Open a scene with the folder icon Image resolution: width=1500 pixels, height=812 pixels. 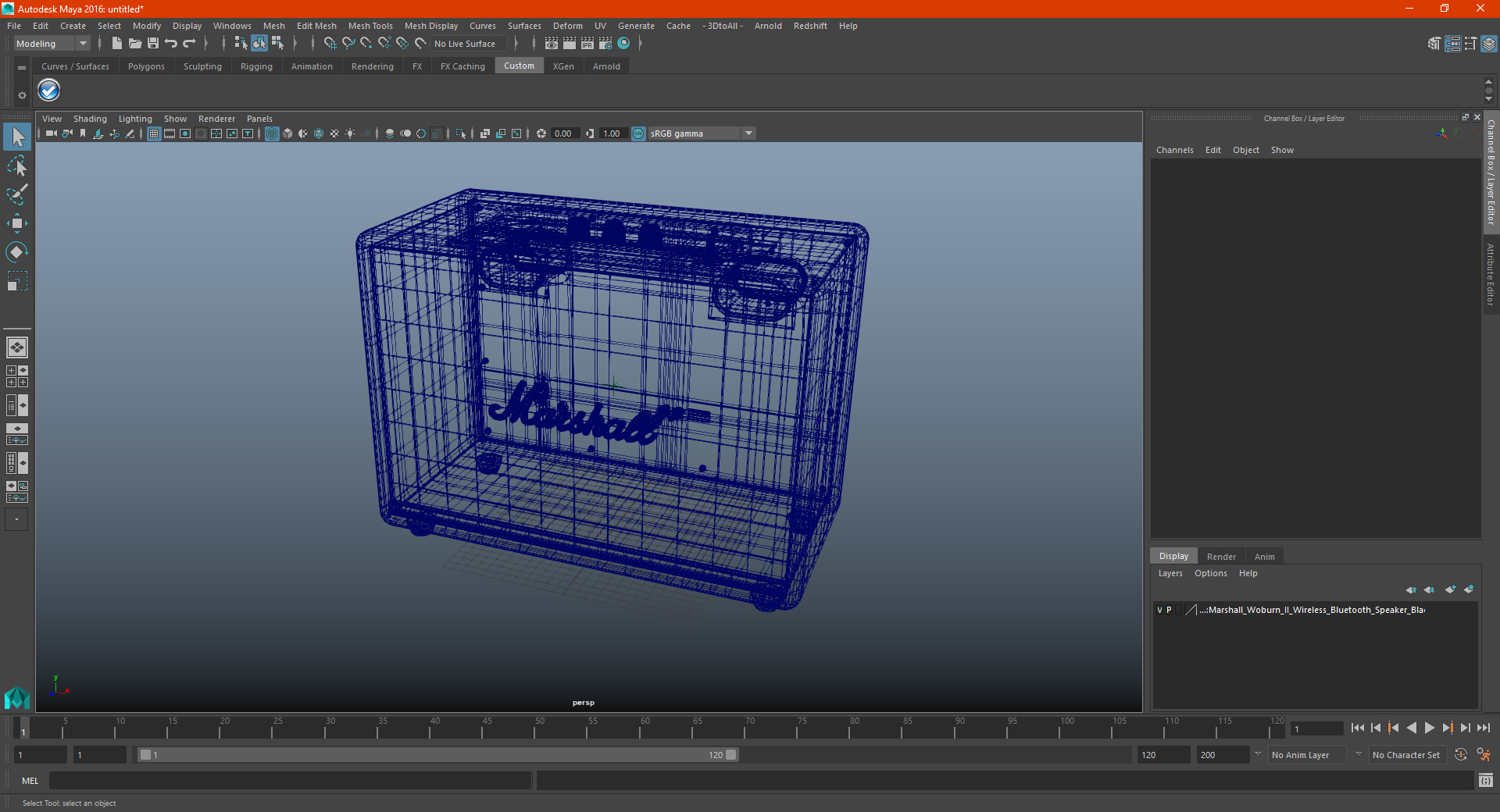pos(134,44)
